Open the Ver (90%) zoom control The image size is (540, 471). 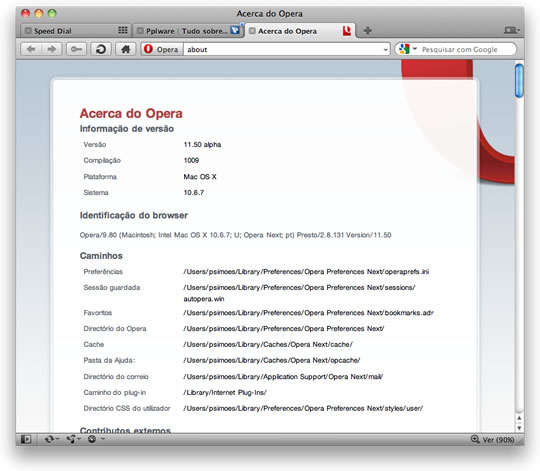(x=498, y=440)
